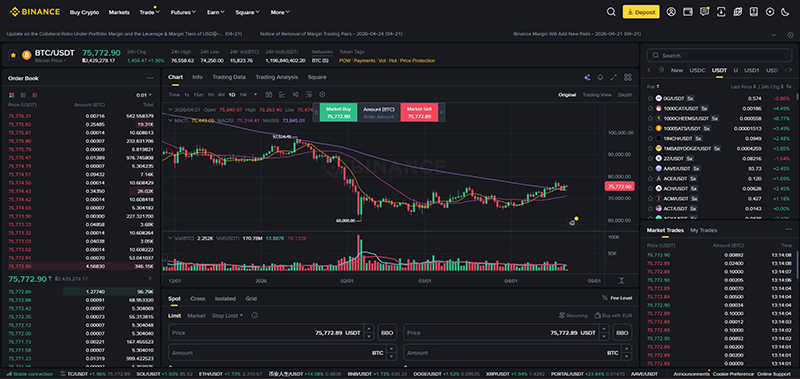
Task: Open the chart AI assistant icon
Action: point(587,78)
